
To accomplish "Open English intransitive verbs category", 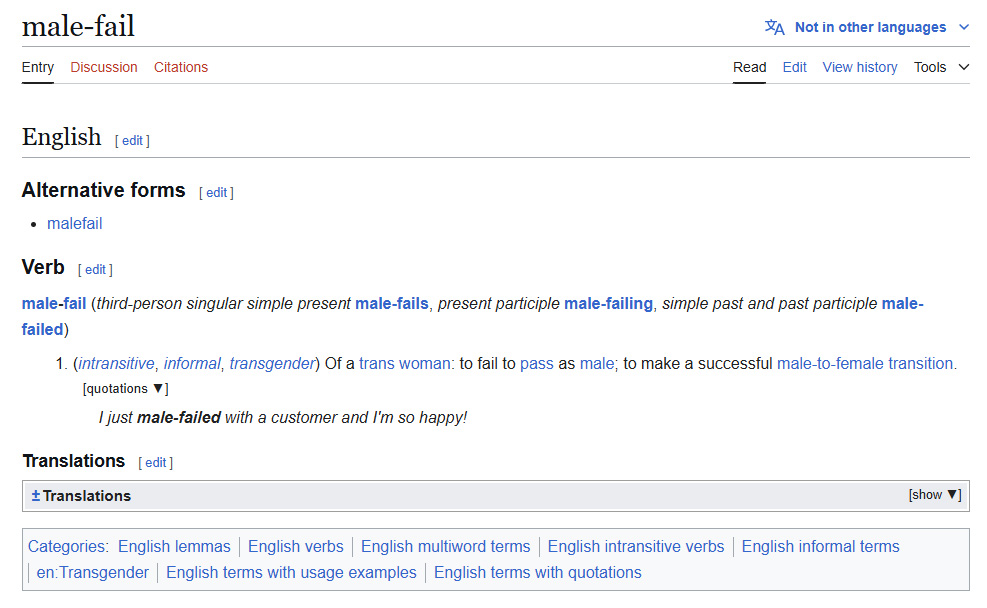I will (x=636, y=546).
